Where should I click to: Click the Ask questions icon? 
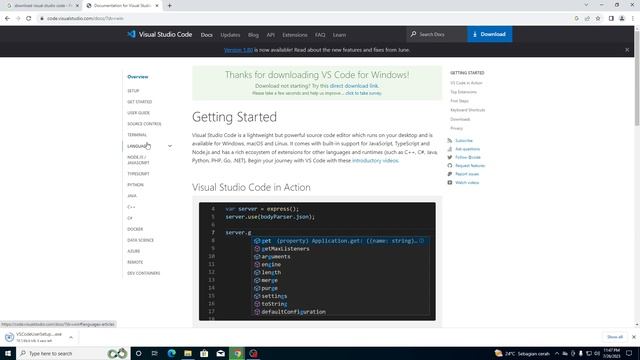(450, 149)
